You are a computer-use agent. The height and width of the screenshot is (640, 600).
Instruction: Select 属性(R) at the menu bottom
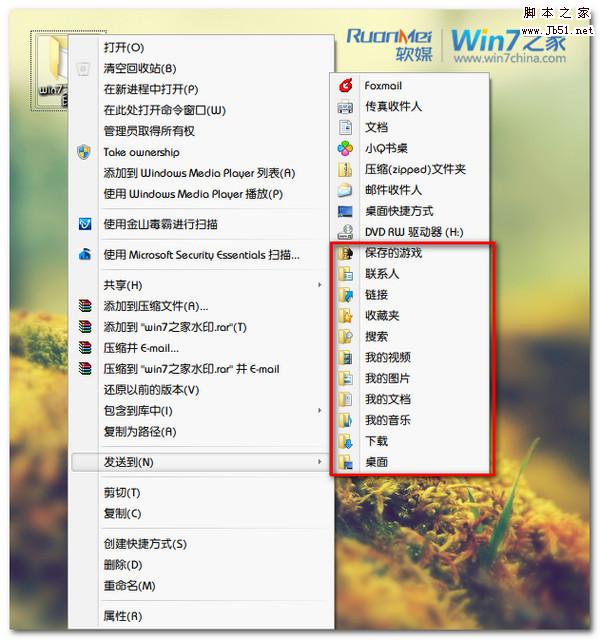point(123,616)
